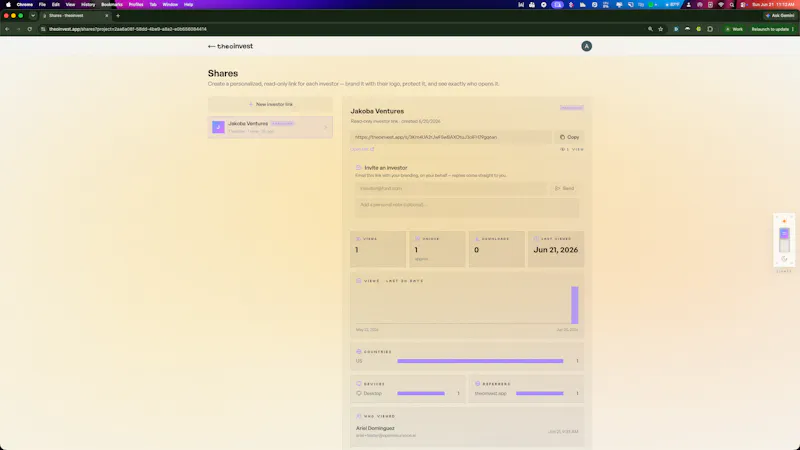Send the investor invitation
Screen dimensions: 800x450
pos(565,188)
